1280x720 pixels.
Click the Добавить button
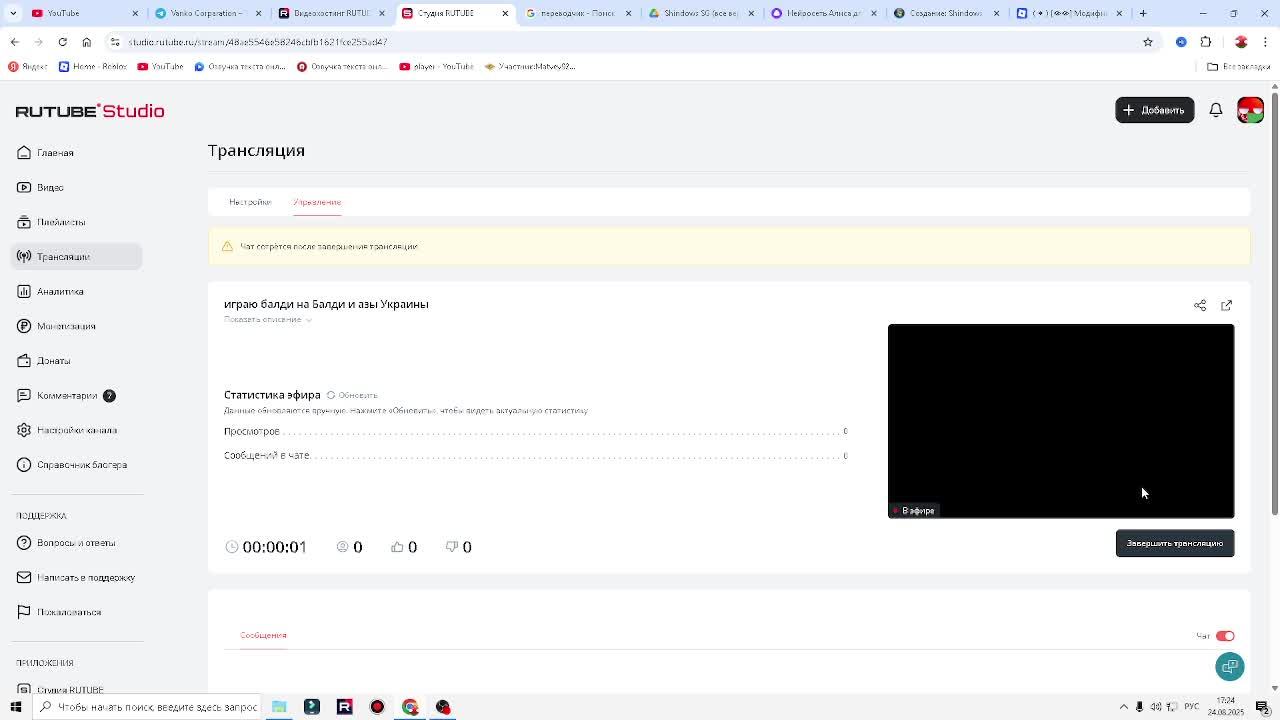[1154, 110]
